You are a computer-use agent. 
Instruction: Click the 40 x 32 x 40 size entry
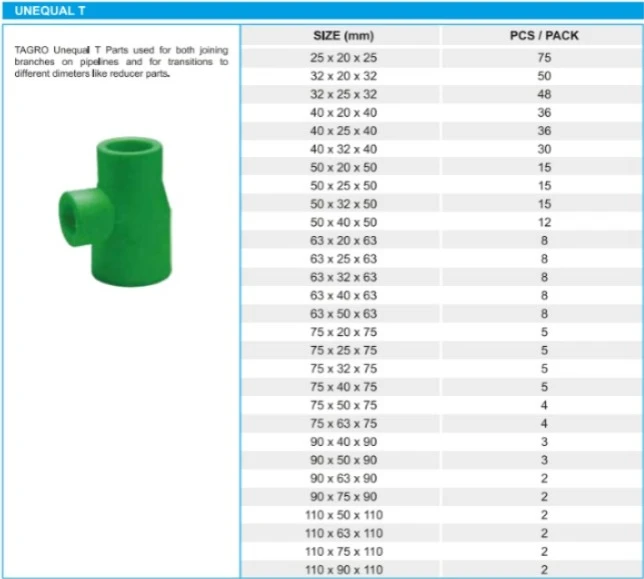[x=343, y=149]
